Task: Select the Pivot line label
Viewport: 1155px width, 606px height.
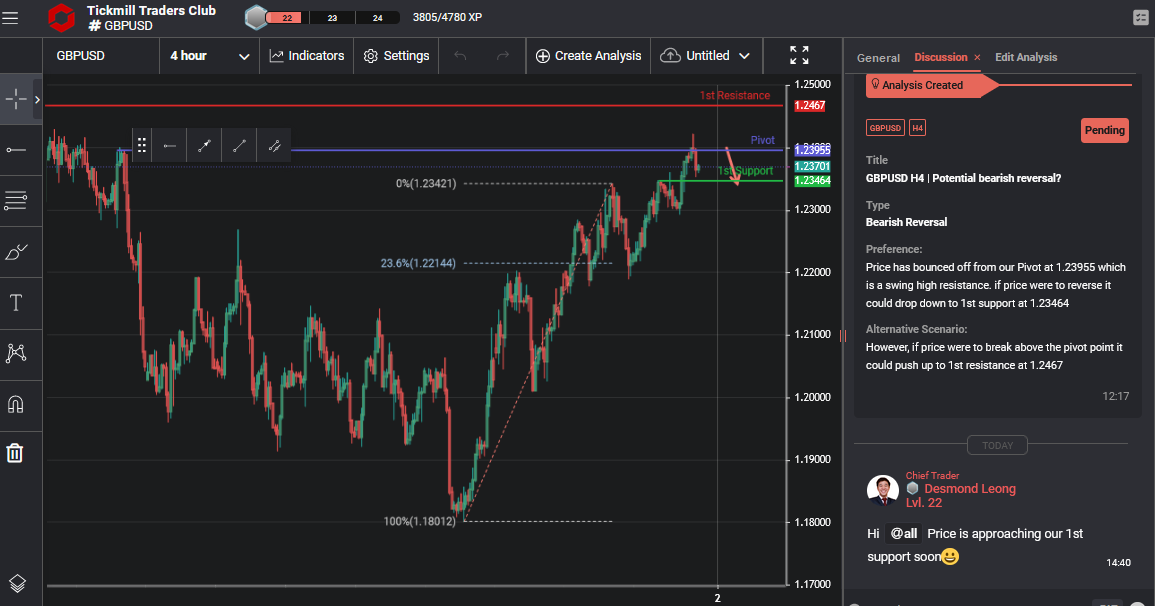Action: 762,140
